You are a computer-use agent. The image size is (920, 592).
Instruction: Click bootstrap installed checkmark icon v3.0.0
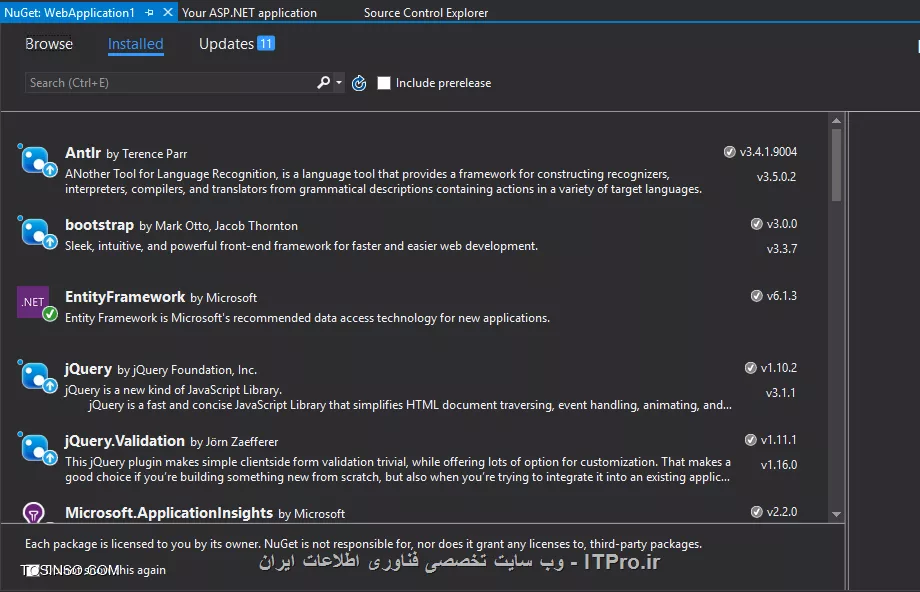click(756, 224)
